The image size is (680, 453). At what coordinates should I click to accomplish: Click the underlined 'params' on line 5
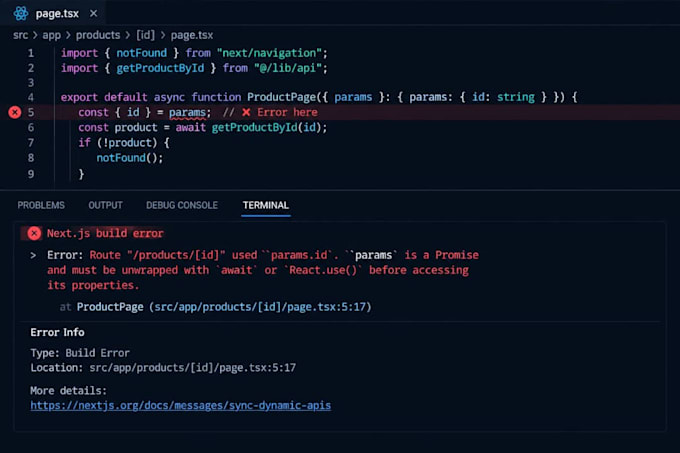point(187,112)
